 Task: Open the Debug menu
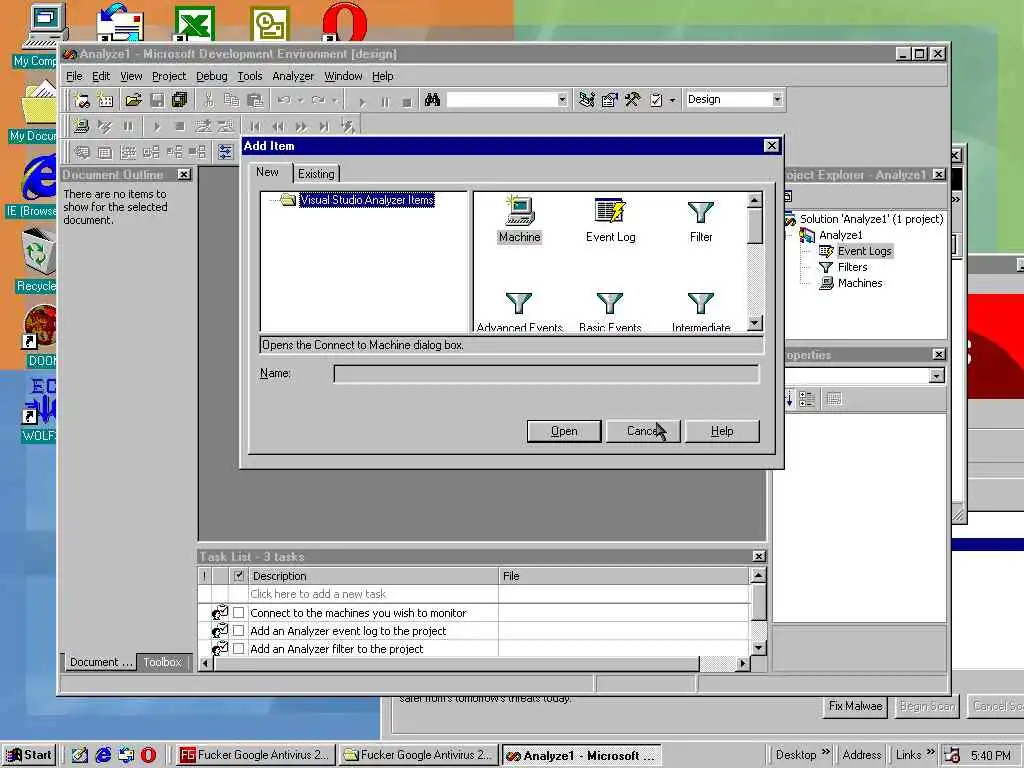(212, 76)
